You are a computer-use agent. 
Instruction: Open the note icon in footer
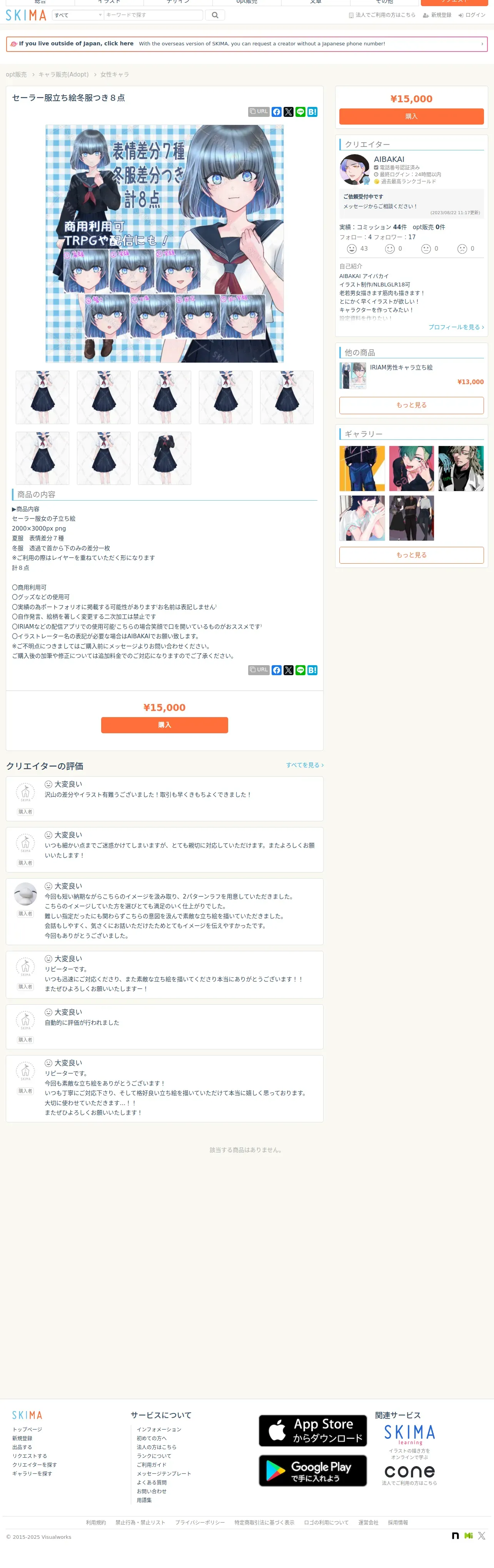tap(455, 1536)
